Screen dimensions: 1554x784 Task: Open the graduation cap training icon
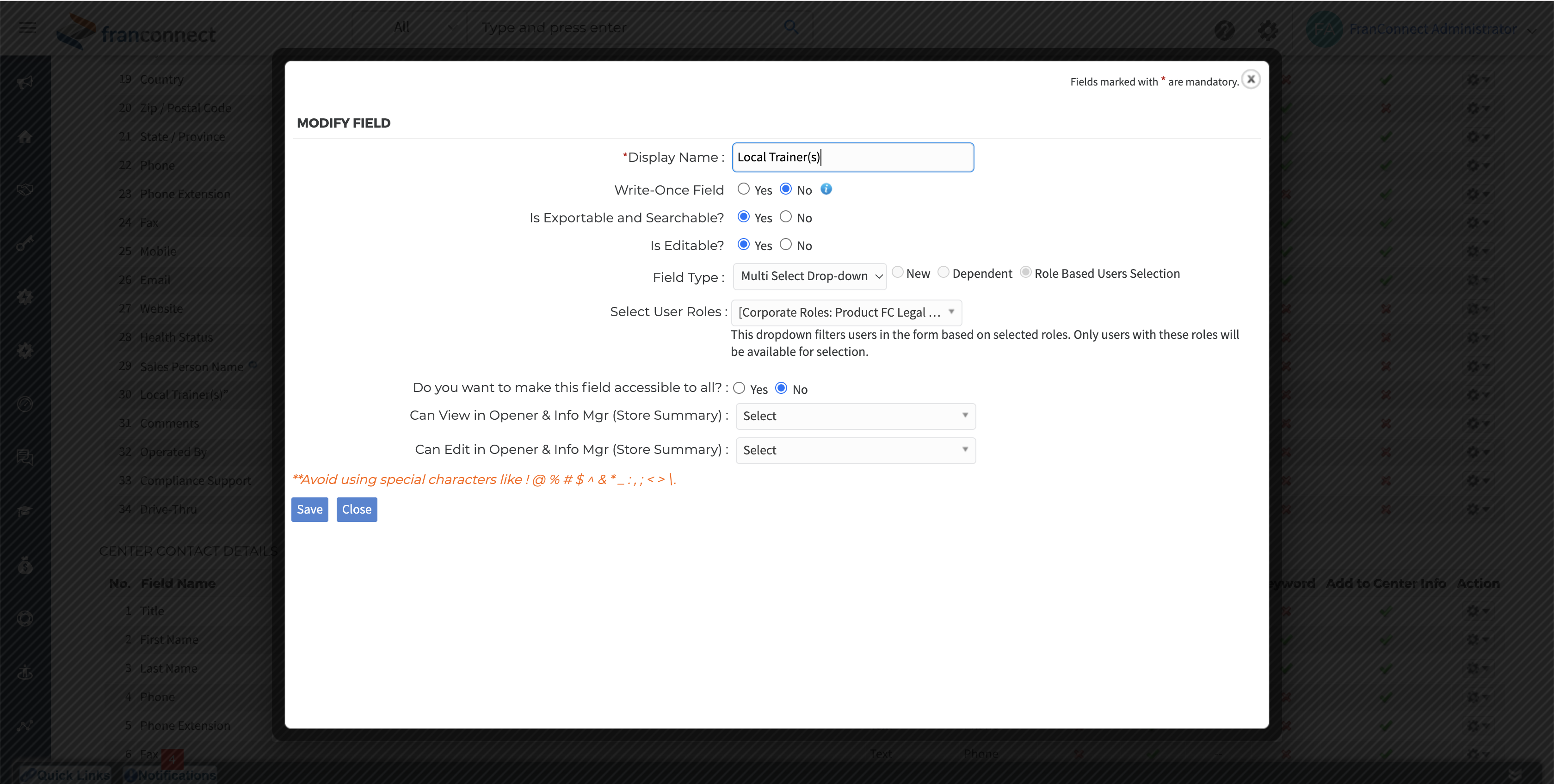[25, 511]
